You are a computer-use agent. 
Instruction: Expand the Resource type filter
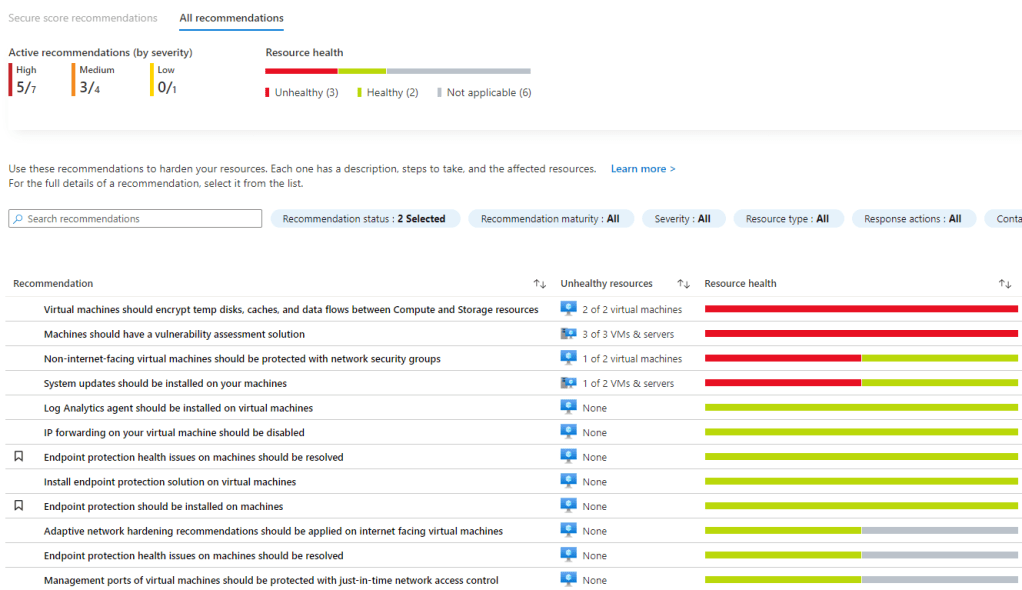click(788, 219)
